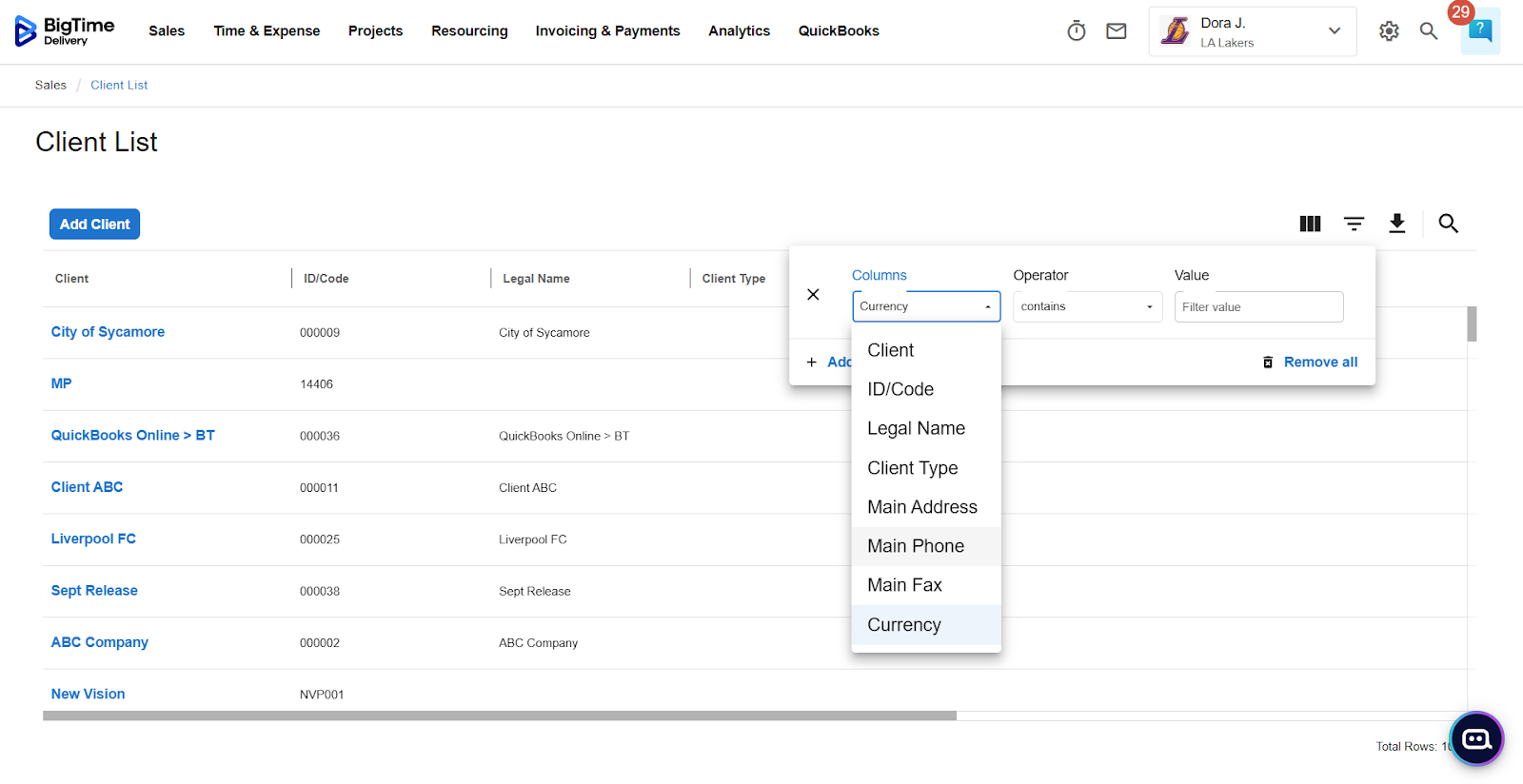This screenshot has height=784, width=1523.
Task: Open the mail envelope icon
Action: coord(1116,31)
